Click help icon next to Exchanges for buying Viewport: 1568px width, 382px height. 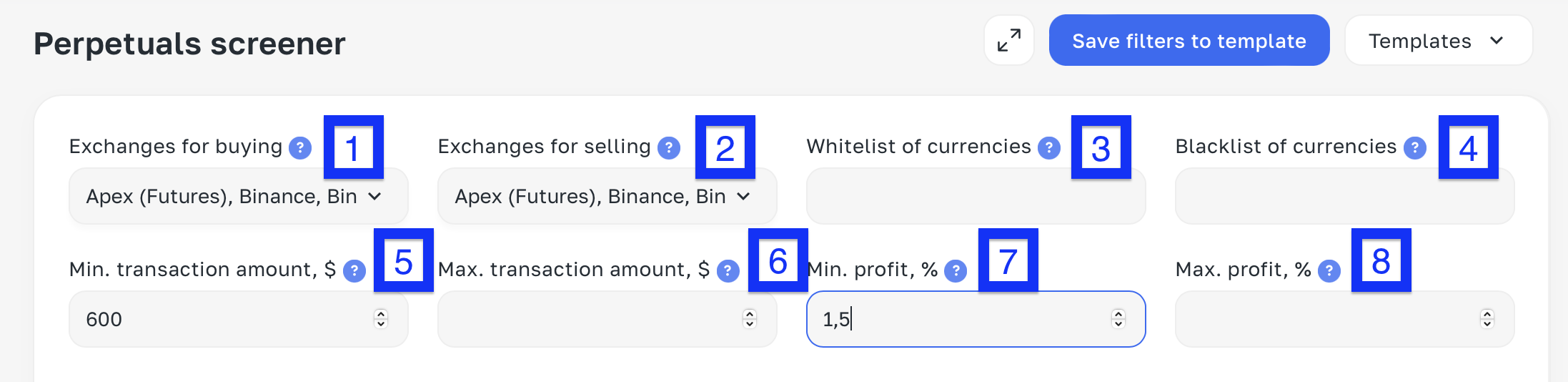(300, 148)
